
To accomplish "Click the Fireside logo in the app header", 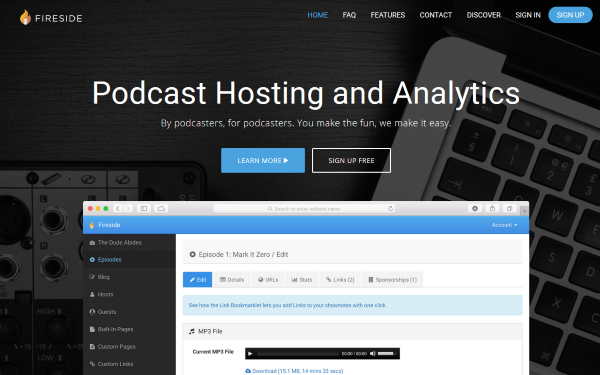I will coord(104,225).
